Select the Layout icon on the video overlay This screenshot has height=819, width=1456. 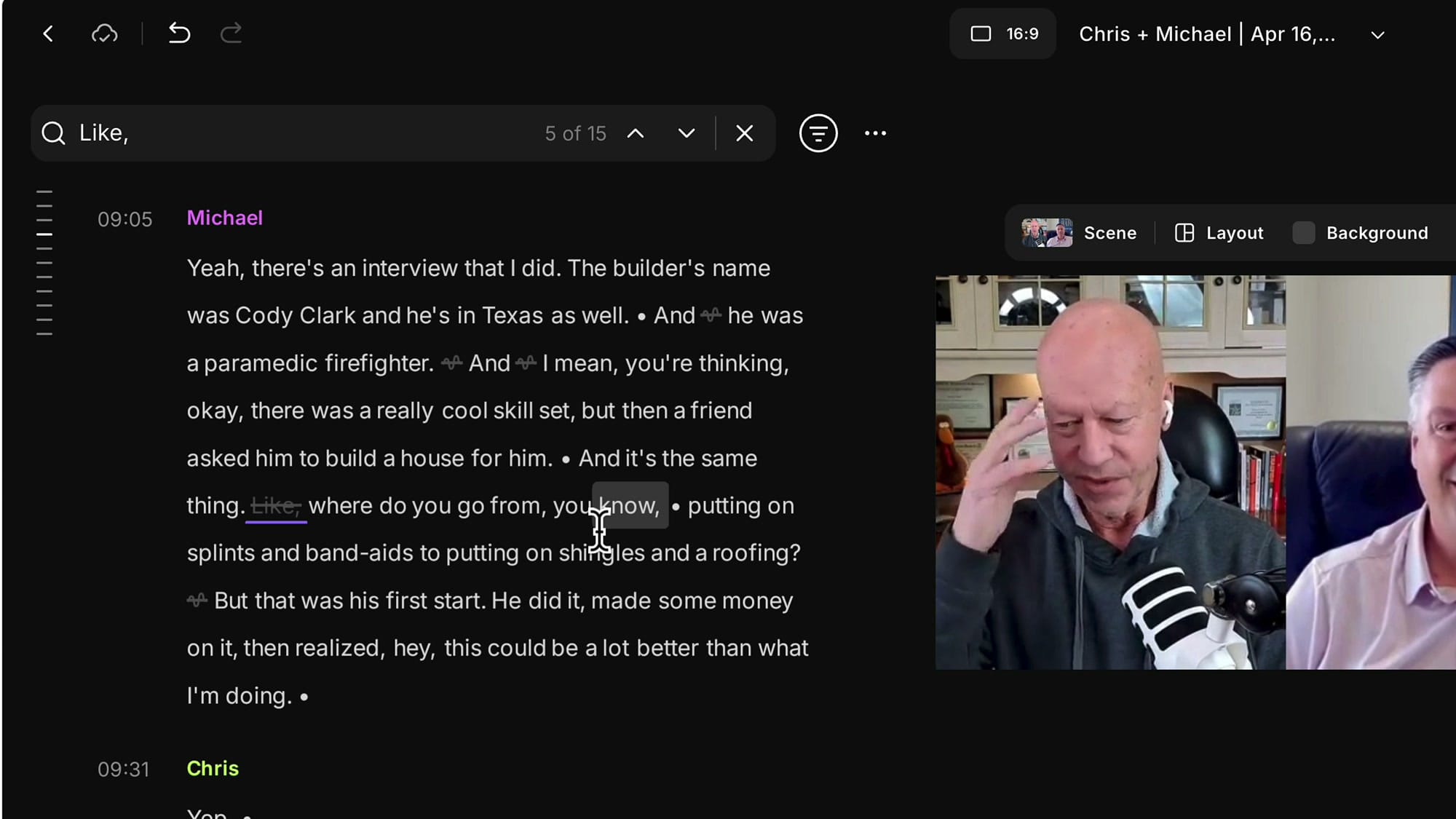coord(1184,233)
